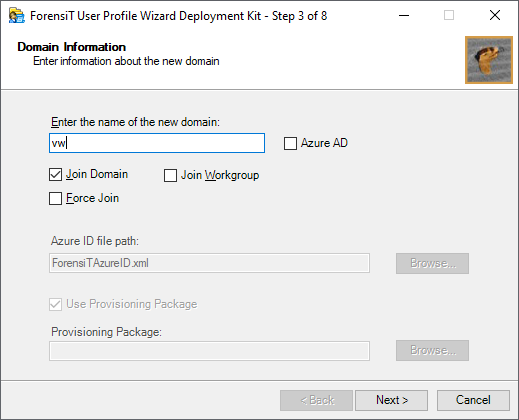Click the Azure ID file path field
The width and height of the screenshot is (519, 420).
click(x=209, y=263)
